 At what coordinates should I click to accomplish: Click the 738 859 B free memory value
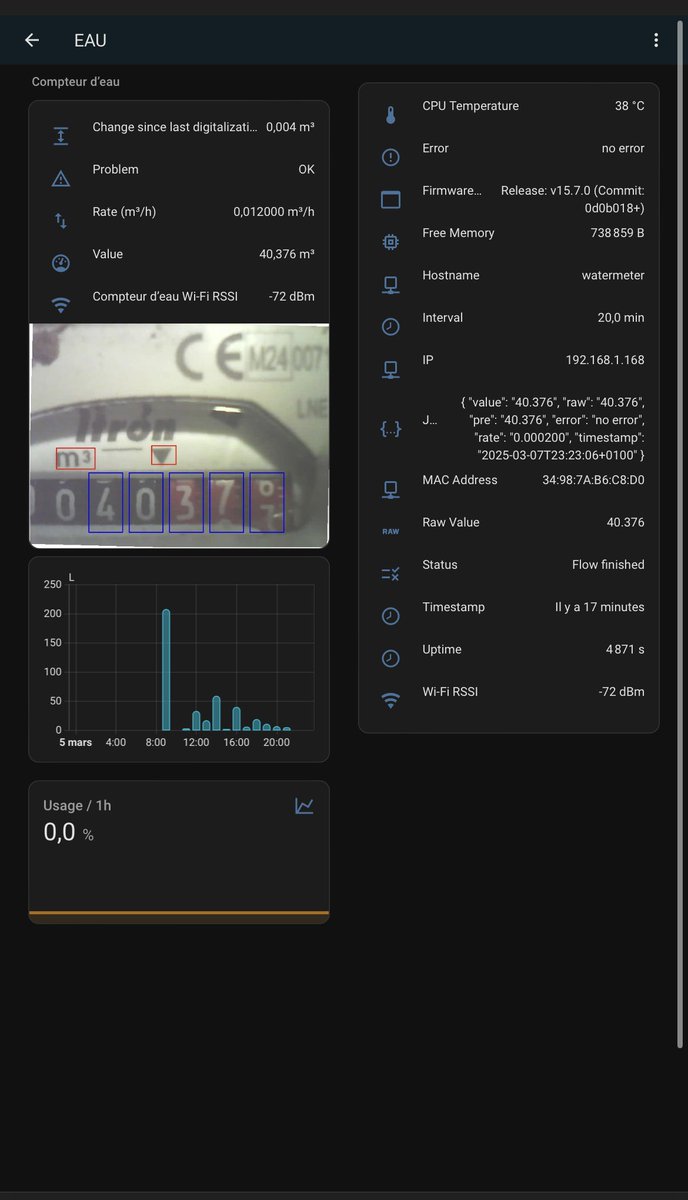coord(618,233)
